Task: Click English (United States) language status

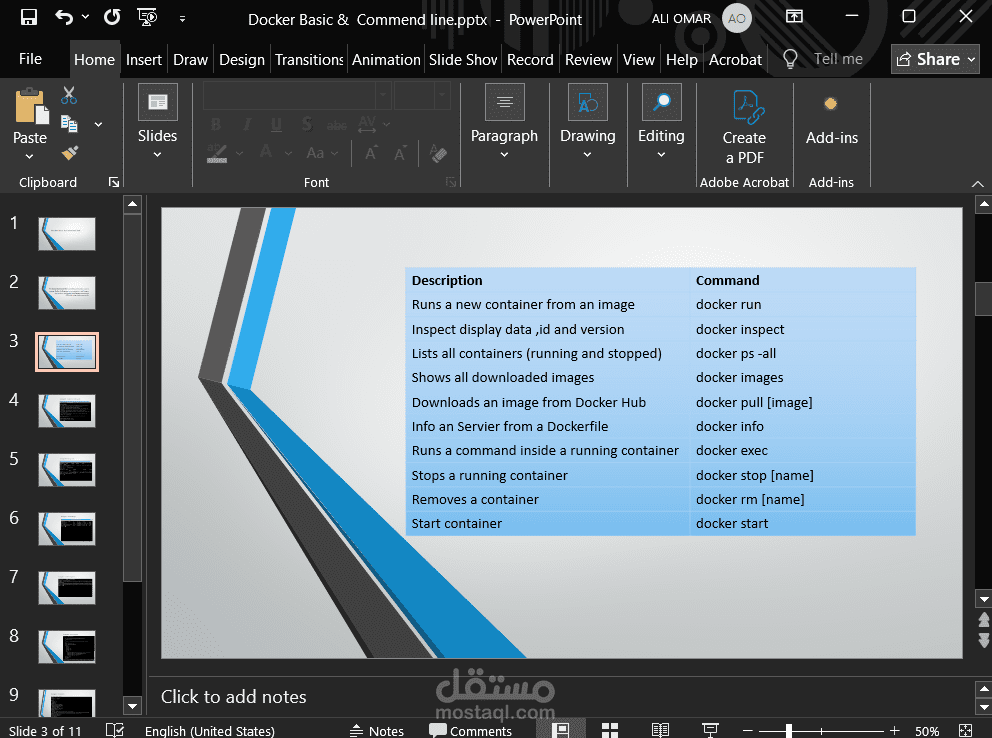Action: click(209, 731)
